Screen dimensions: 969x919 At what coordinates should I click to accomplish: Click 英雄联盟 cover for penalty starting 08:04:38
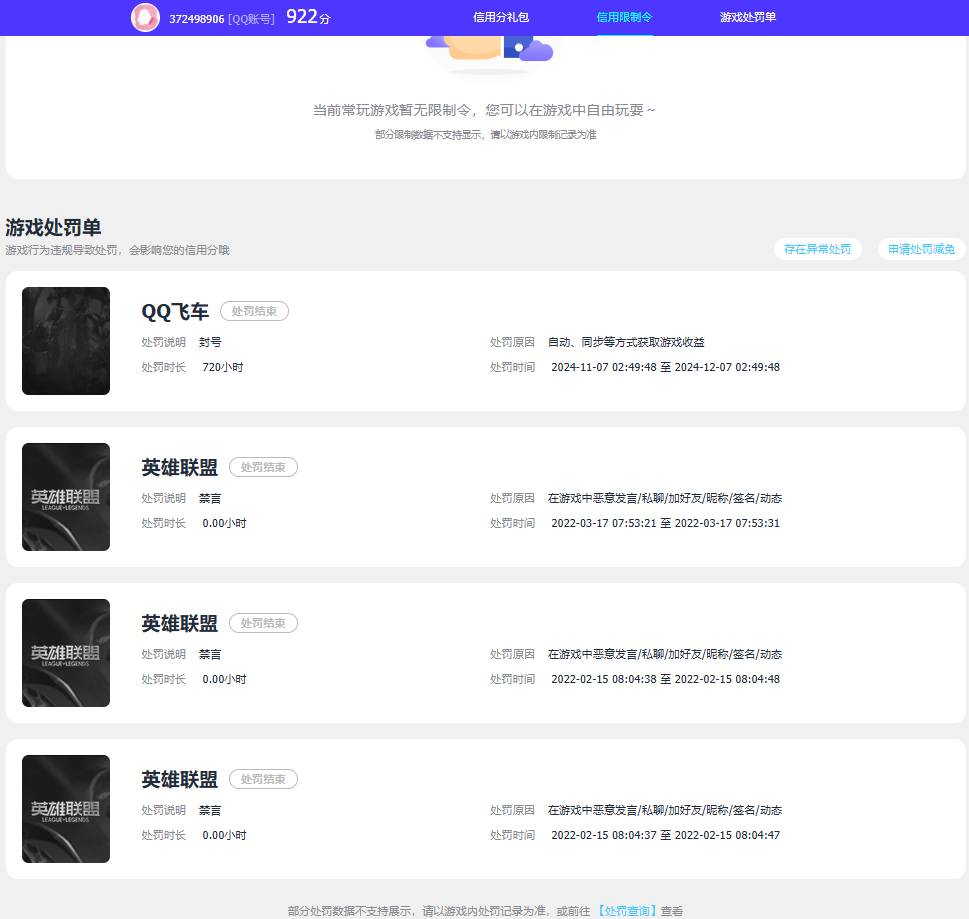66,653
